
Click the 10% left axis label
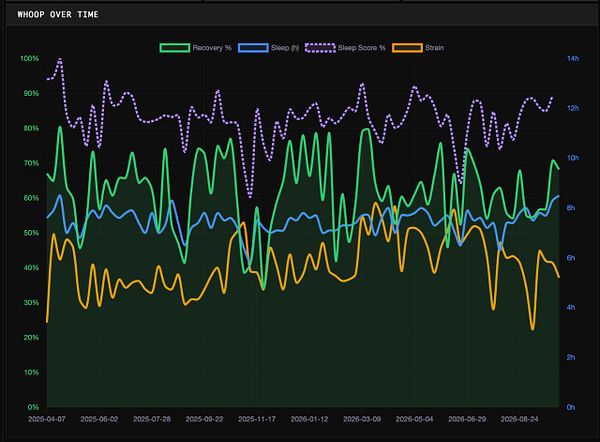31,372
